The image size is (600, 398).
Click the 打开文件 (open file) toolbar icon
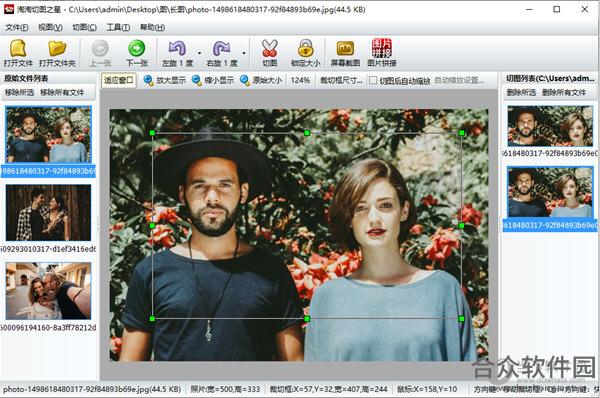[x=18, y=53]
